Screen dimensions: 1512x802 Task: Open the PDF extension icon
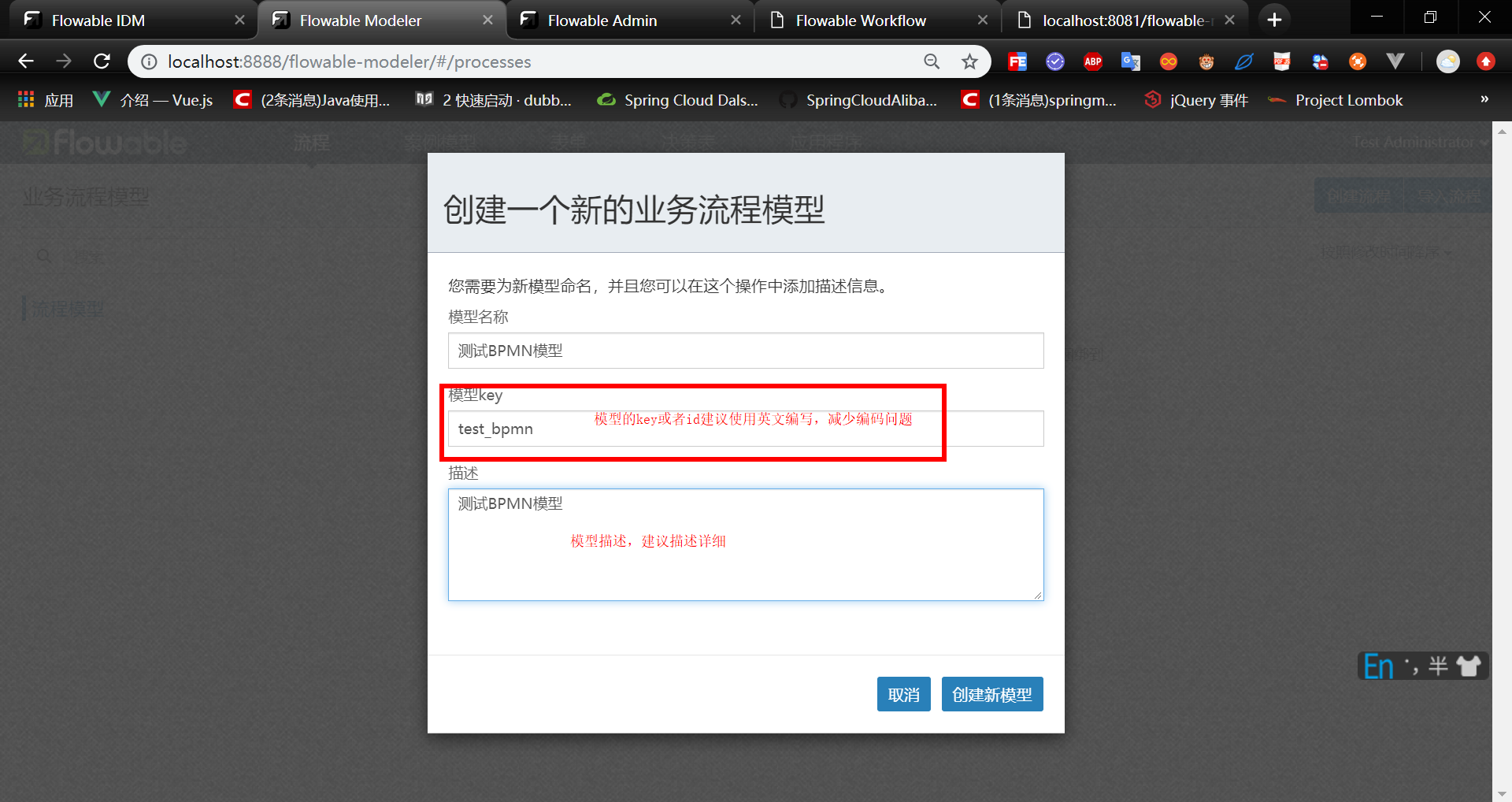coord(1282,61)
